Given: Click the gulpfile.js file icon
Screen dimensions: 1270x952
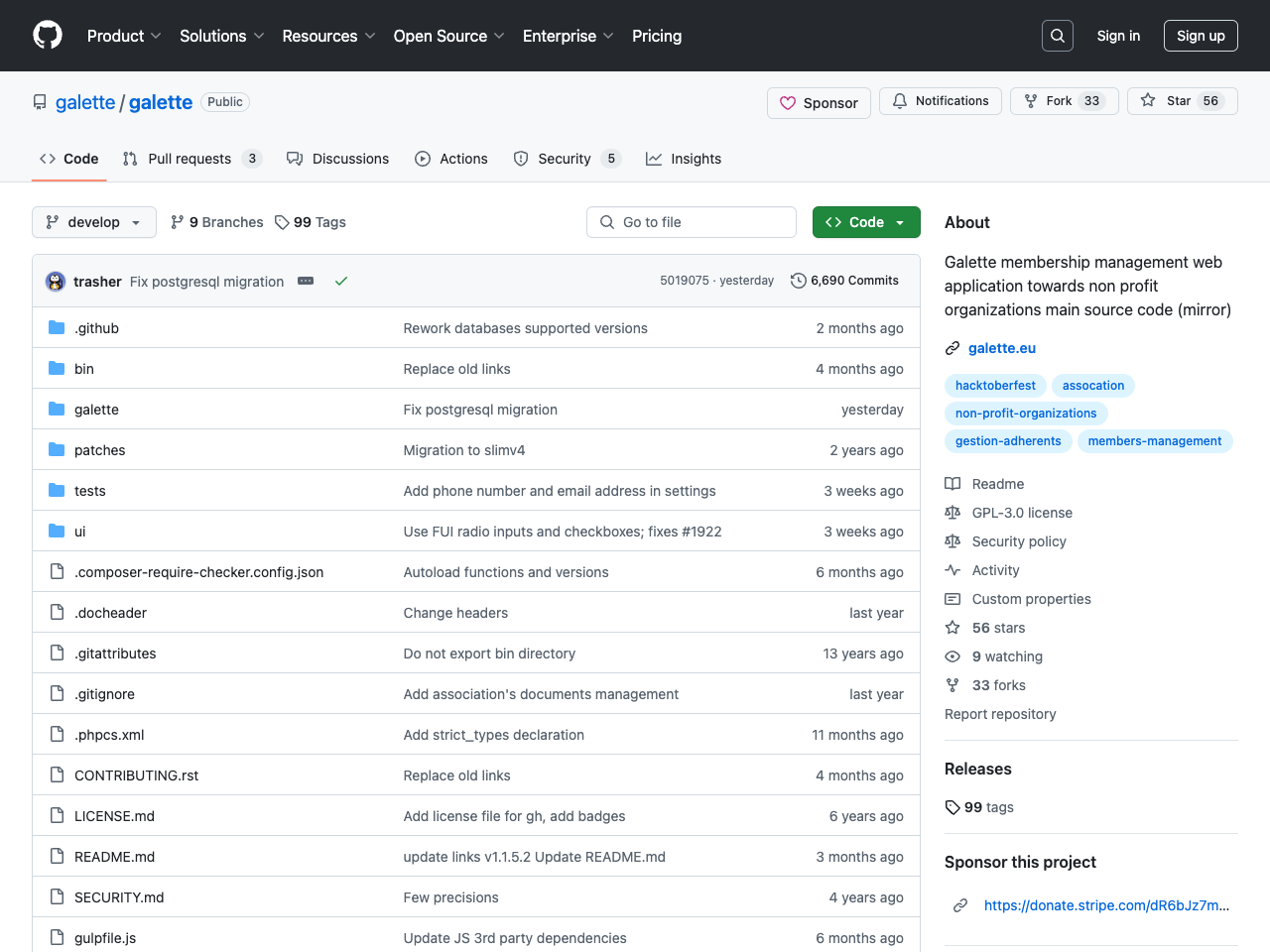Looking at the screenshot, I should (x=57, y=937).
